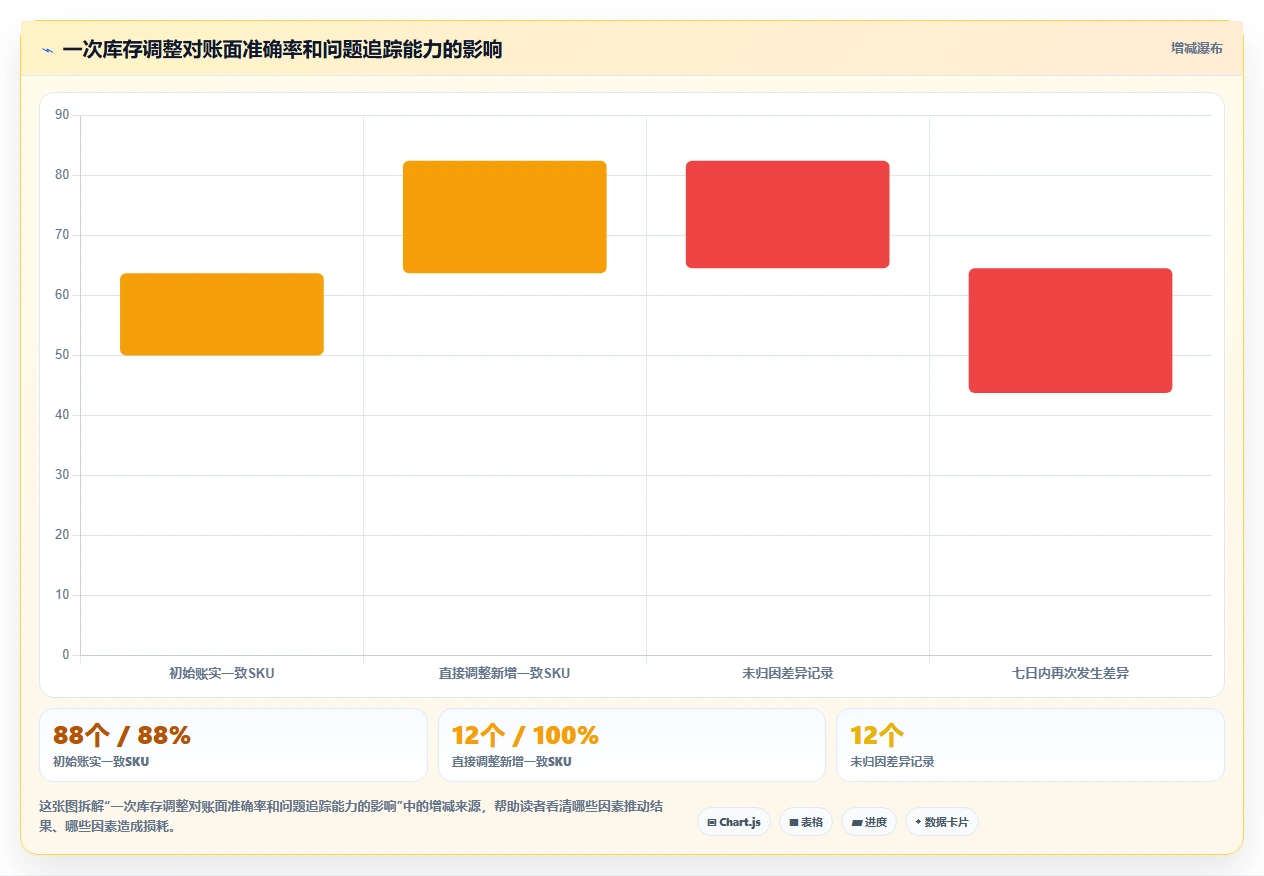Click the orange 直接调整新增一致SKU bar
This screenshot has width=1264, height=876.
505,217
